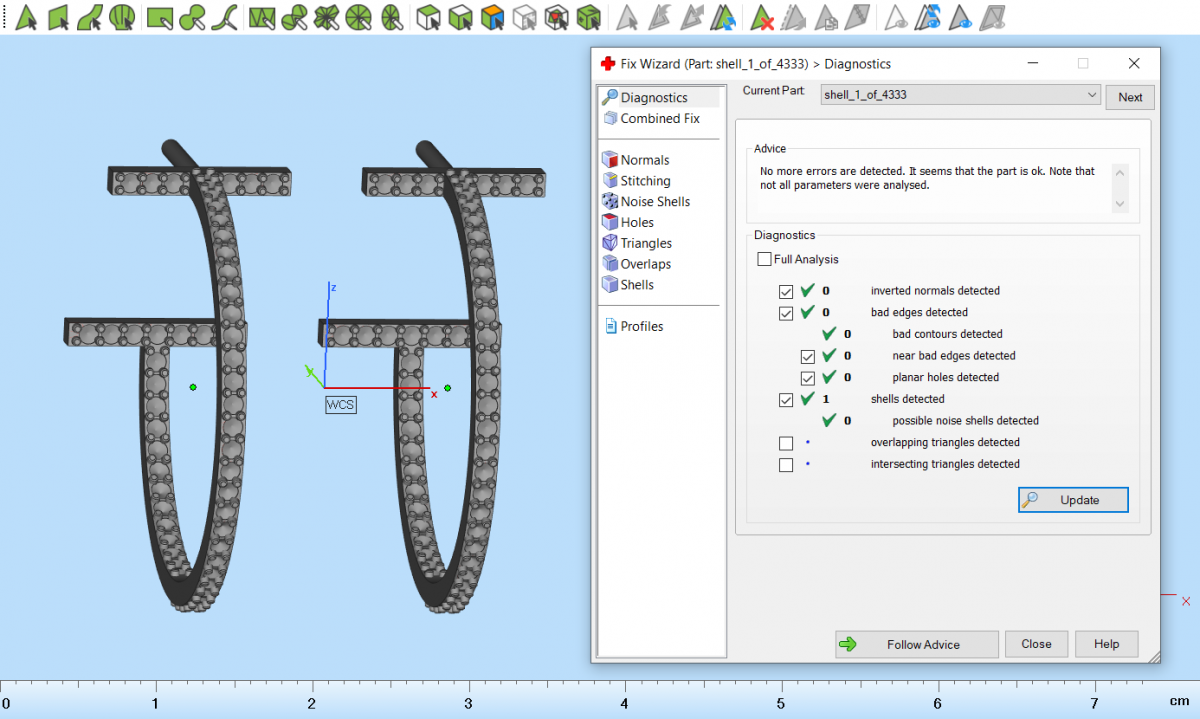Image resolution: width=1200 pixels, height=719 pixels.
Task: Open the Profiles page
Action: 641,327
